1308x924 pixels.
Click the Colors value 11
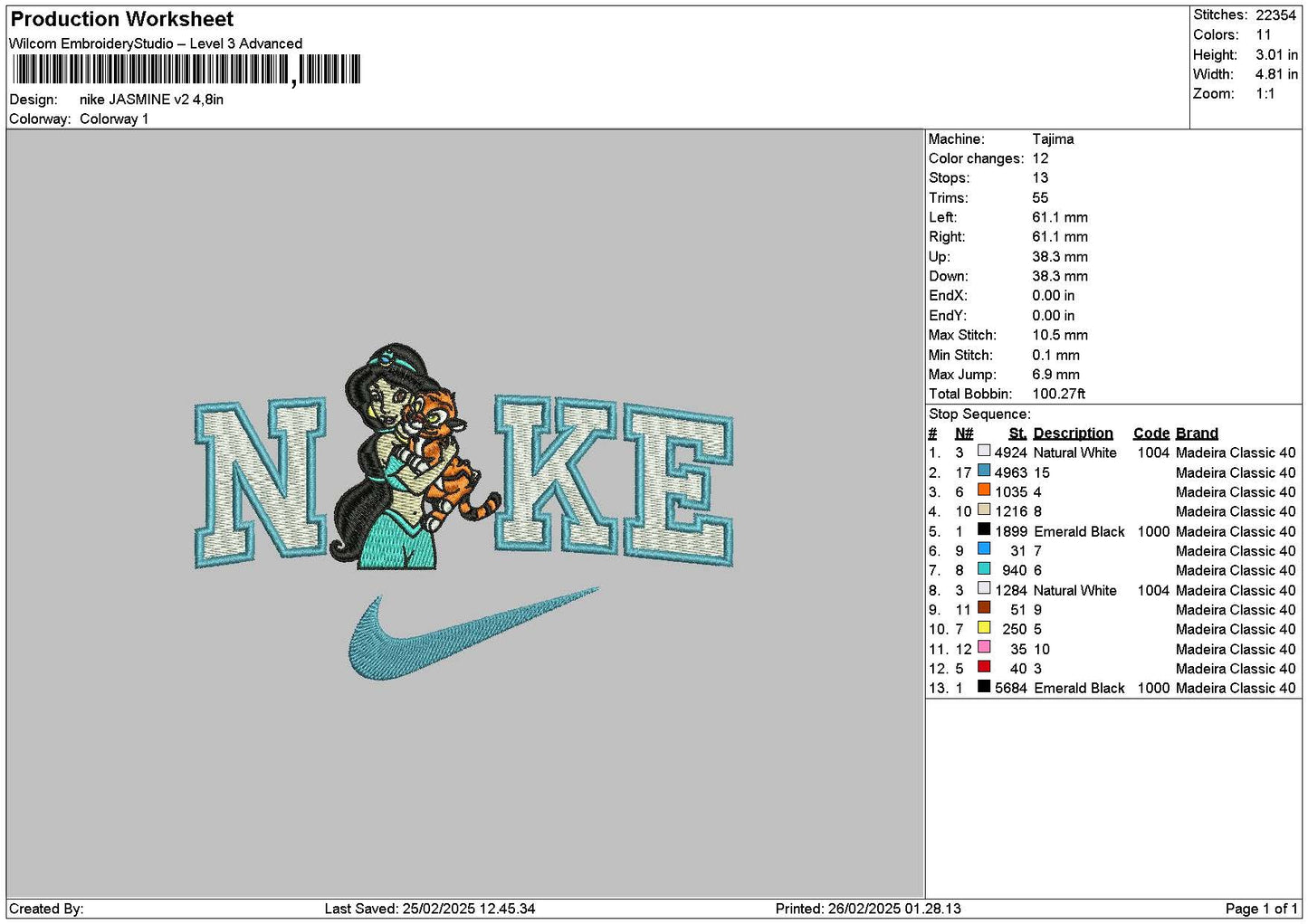1263,35
